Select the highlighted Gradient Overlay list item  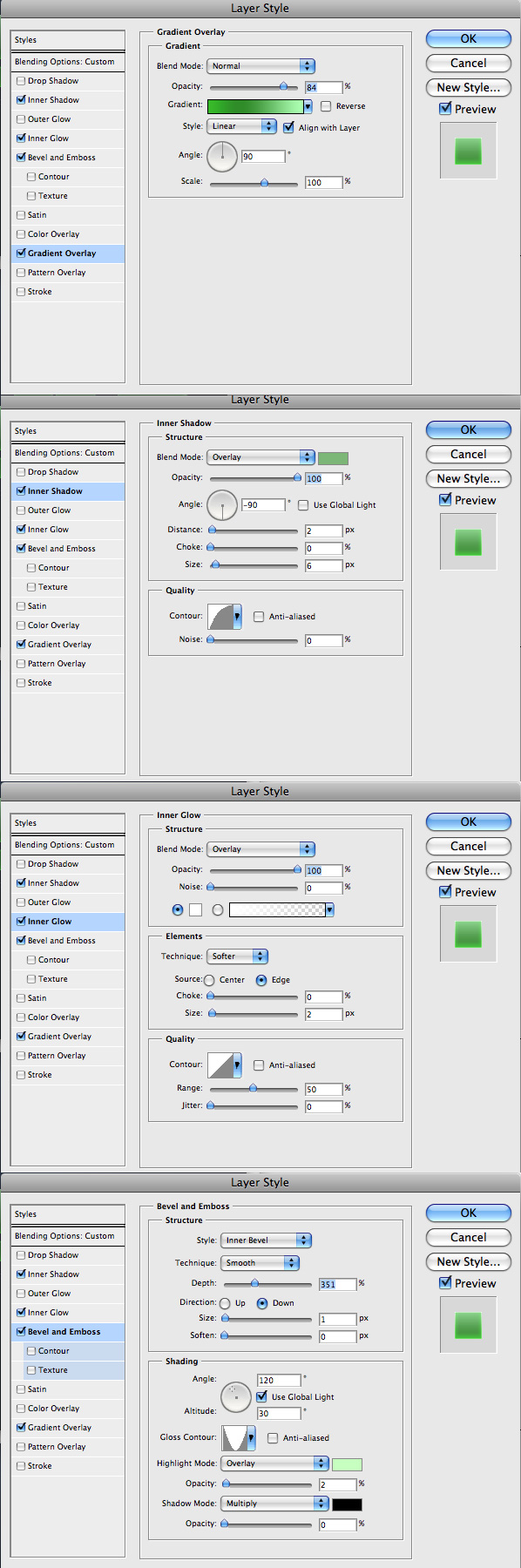[x=68, y=253]
